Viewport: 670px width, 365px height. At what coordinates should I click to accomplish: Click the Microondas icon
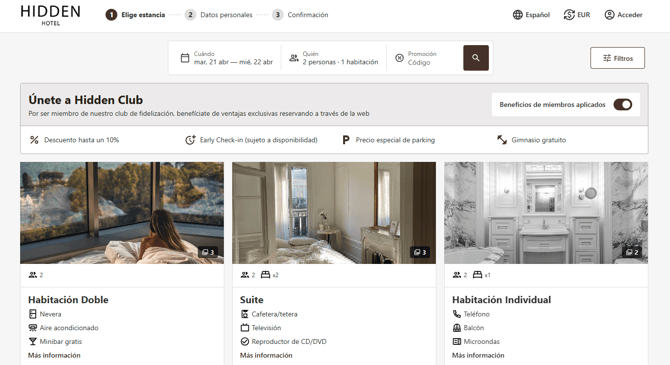click(457, 341)
